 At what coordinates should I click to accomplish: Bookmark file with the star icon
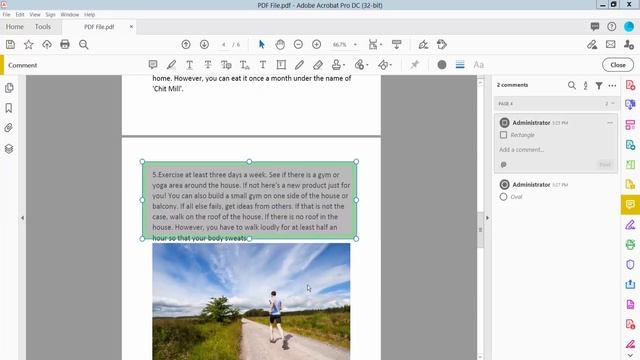(x=29, y=44)
